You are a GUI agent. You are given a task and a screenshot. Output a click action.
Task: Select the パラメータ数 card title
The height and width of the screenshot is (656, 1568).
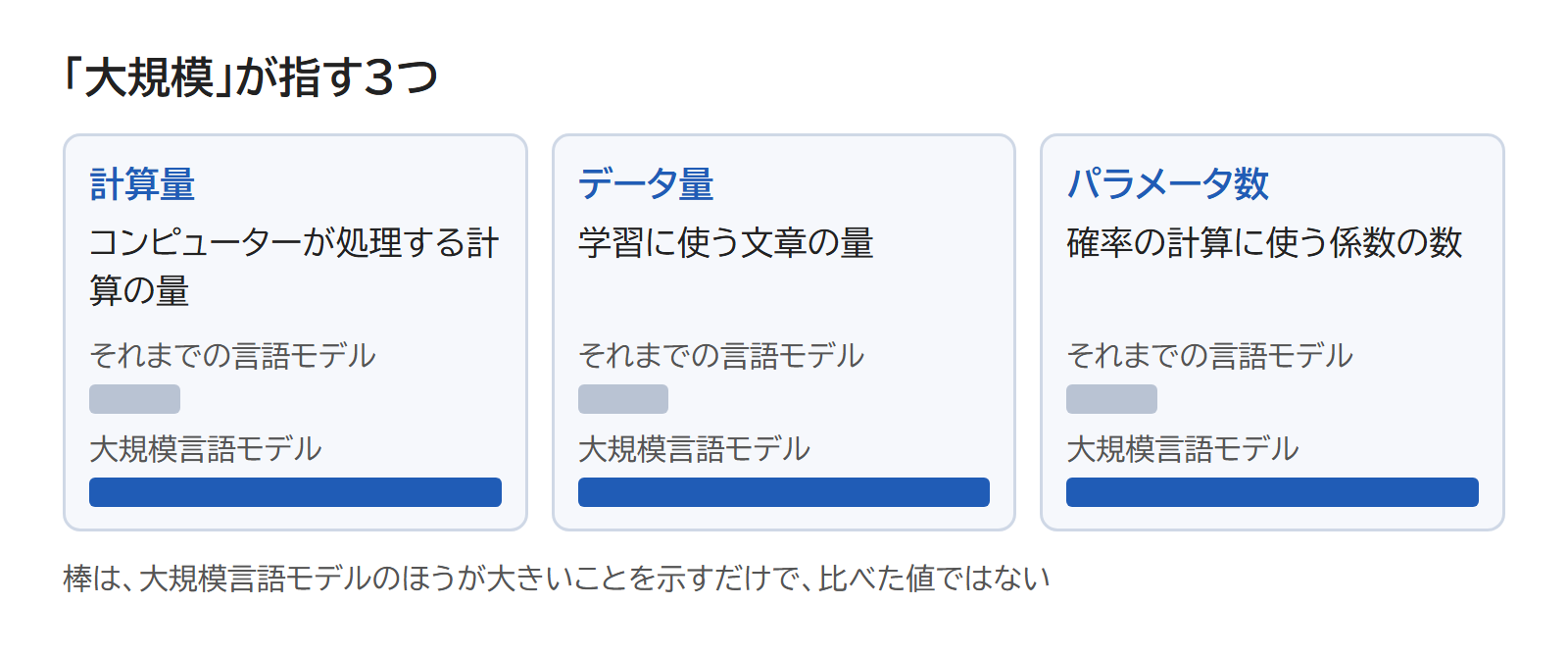coord(1167,184)
